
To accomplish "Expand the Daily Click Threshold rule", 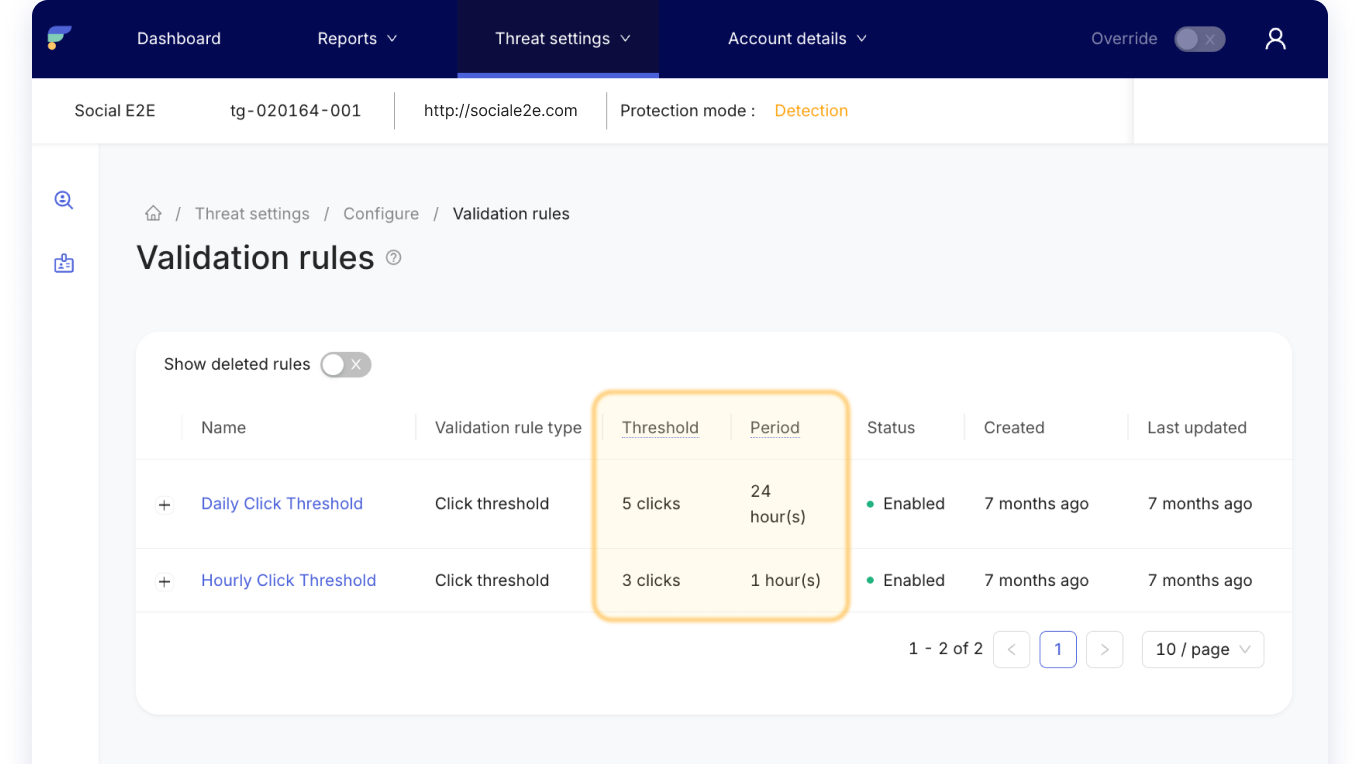I will 164,504.
